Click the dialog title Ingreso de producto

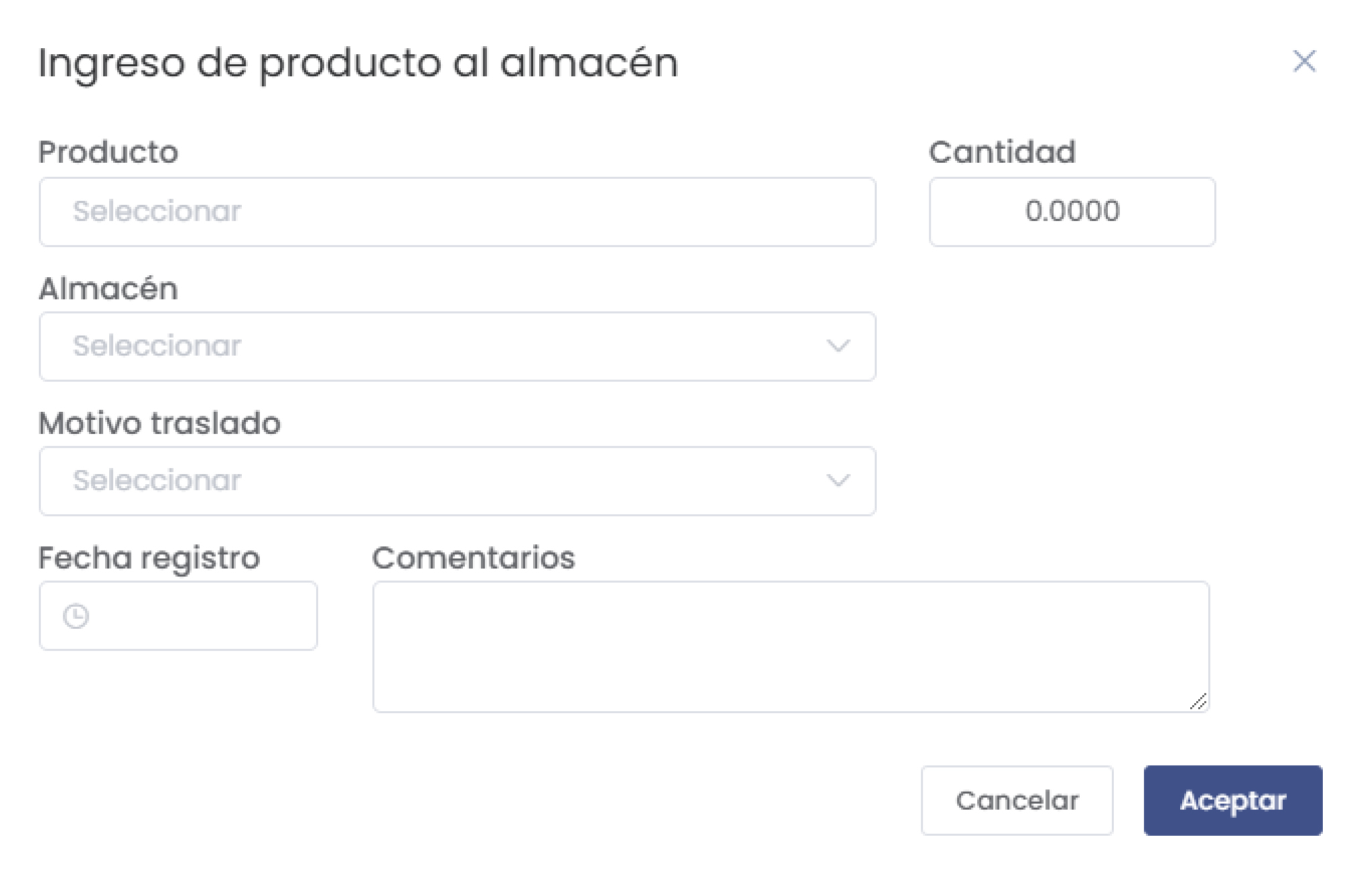358,64
